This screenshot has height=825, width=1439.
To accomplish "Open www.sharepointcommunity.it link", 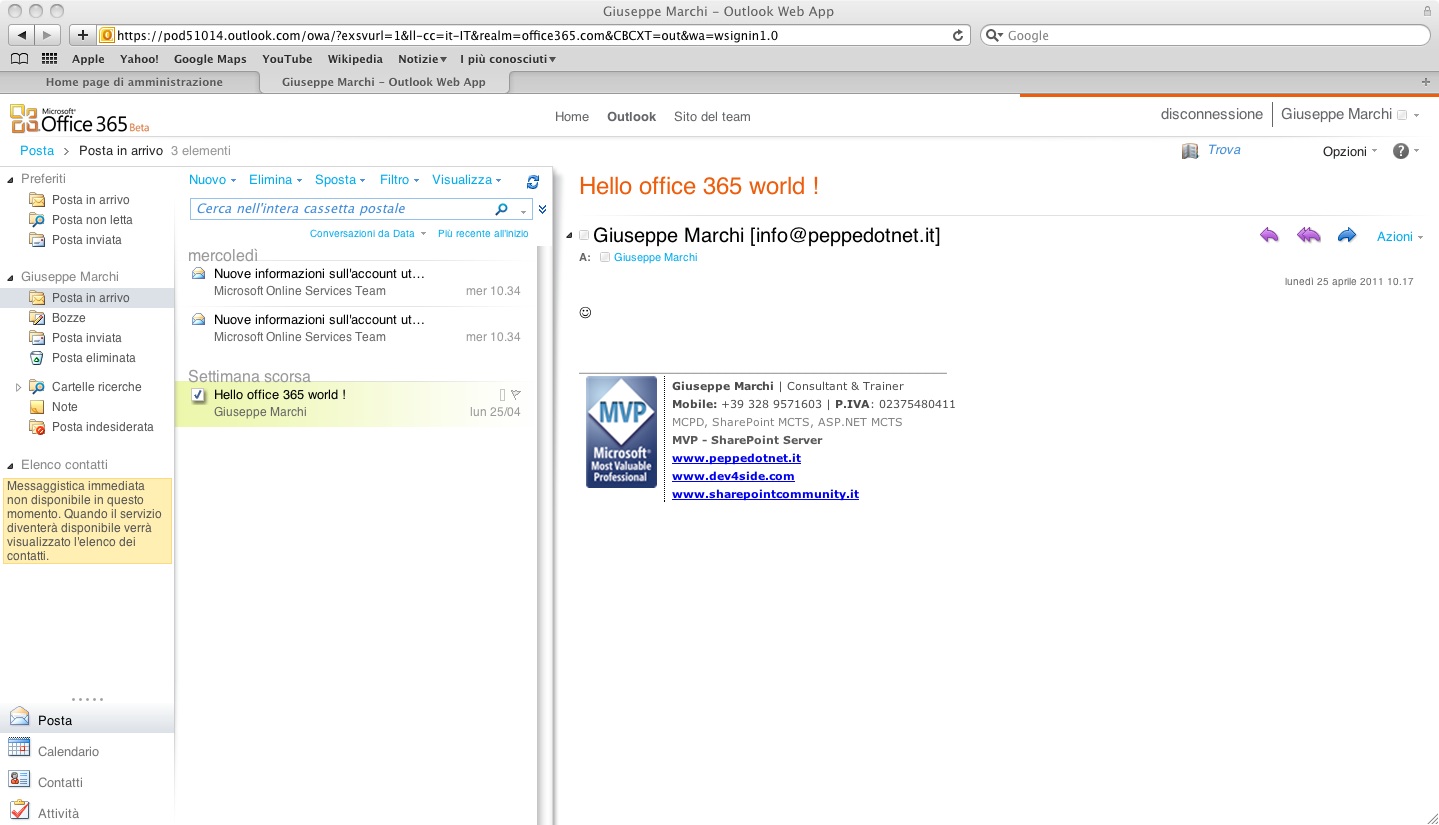I will (765, 494).
